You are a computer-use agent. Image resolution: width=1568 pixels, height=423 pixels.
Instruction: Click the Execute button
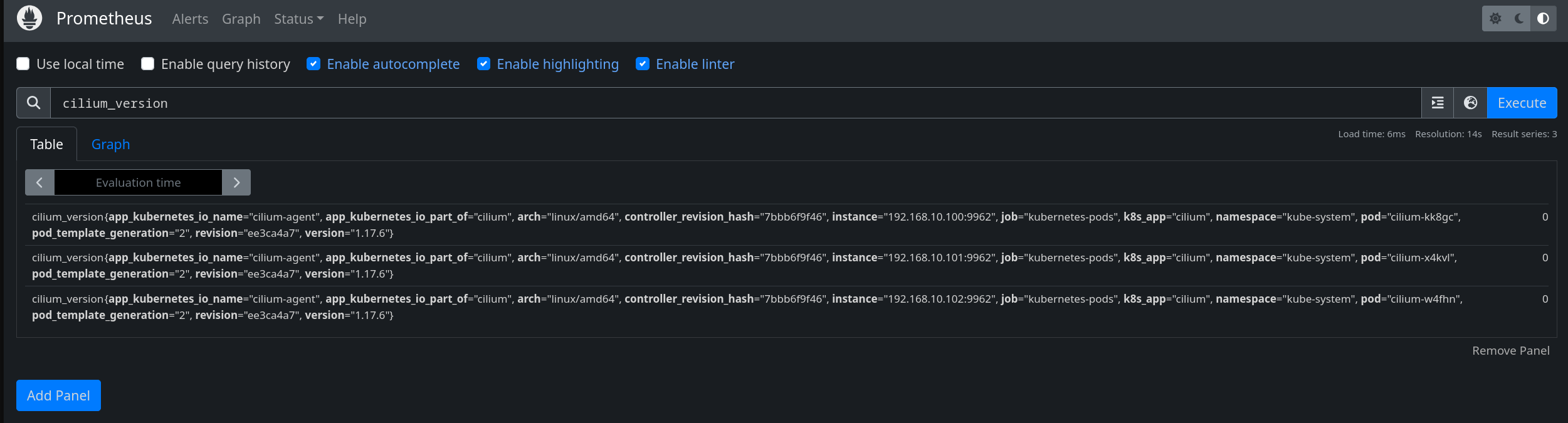pyautogui.click(x=1522, y=103)
